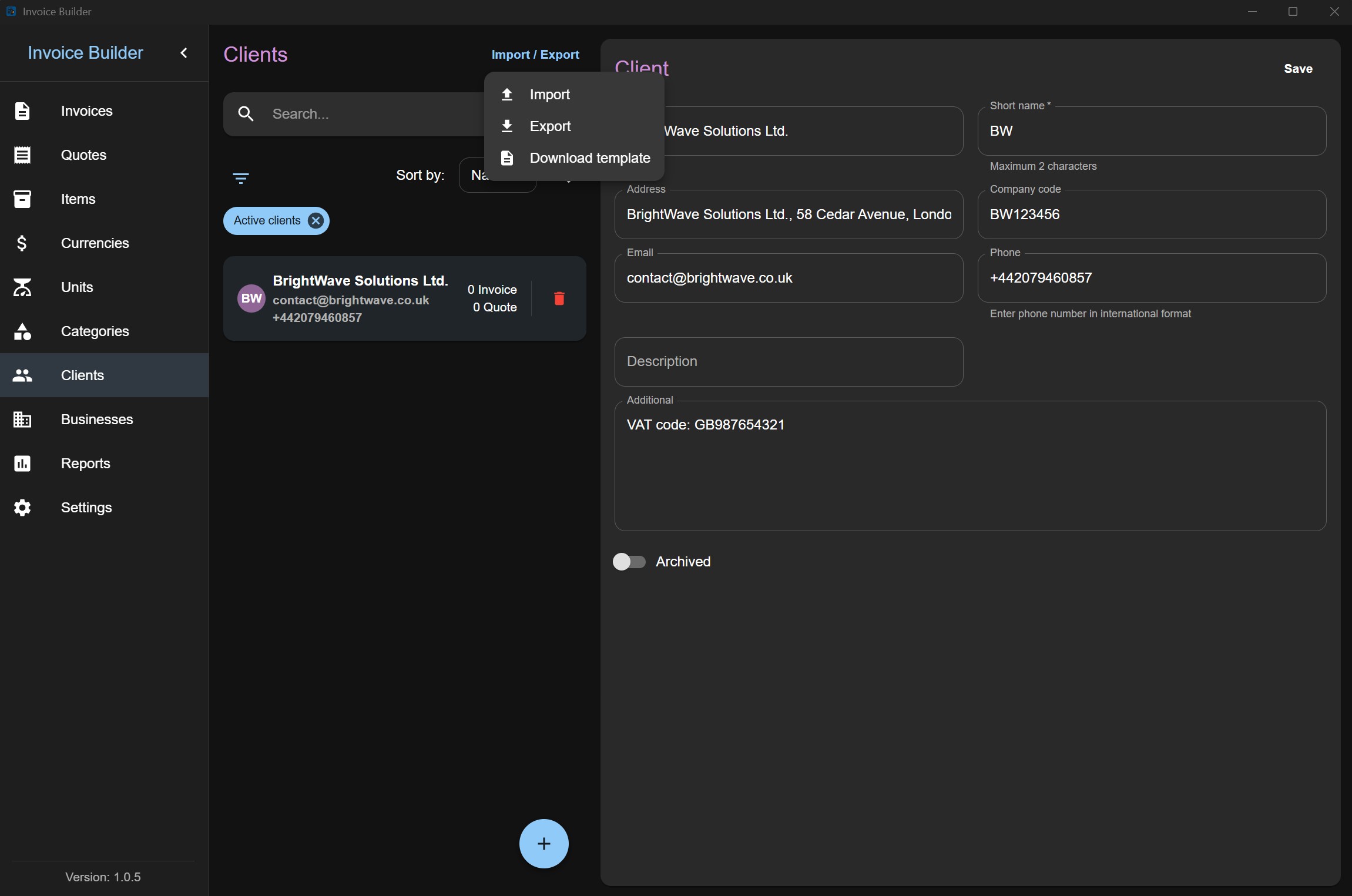Open the Sort by dropdown
Viewport: 1352px width, 896px height.
[x=497, y=175]
